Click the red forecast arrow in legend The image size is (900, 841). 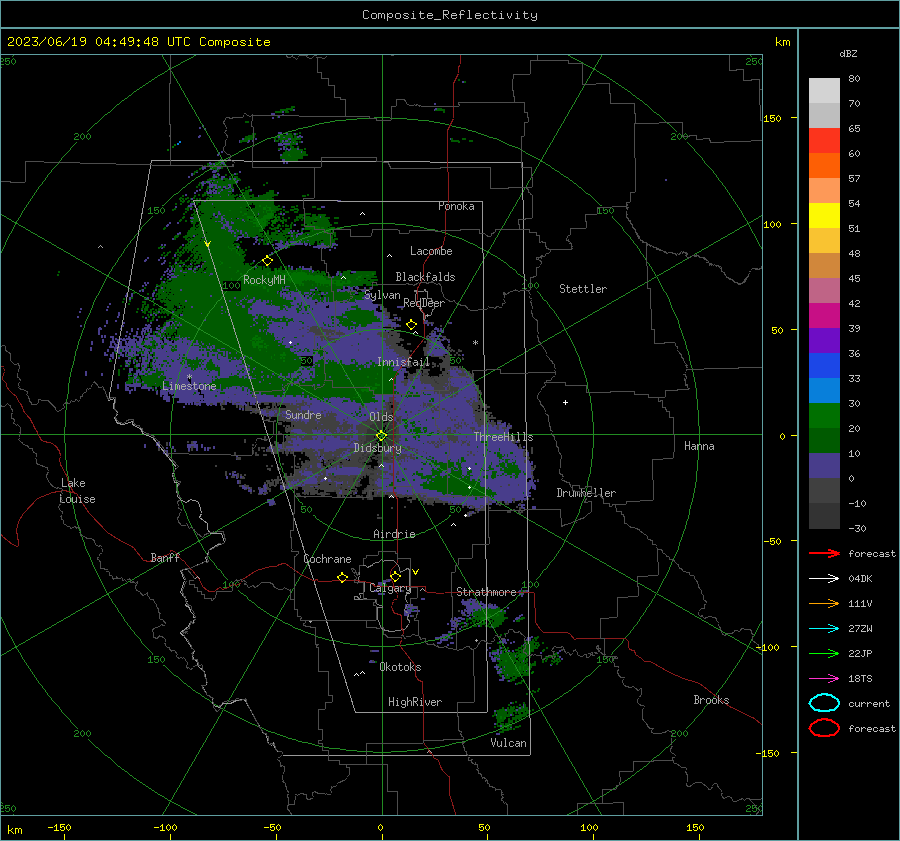pos(824,553)
